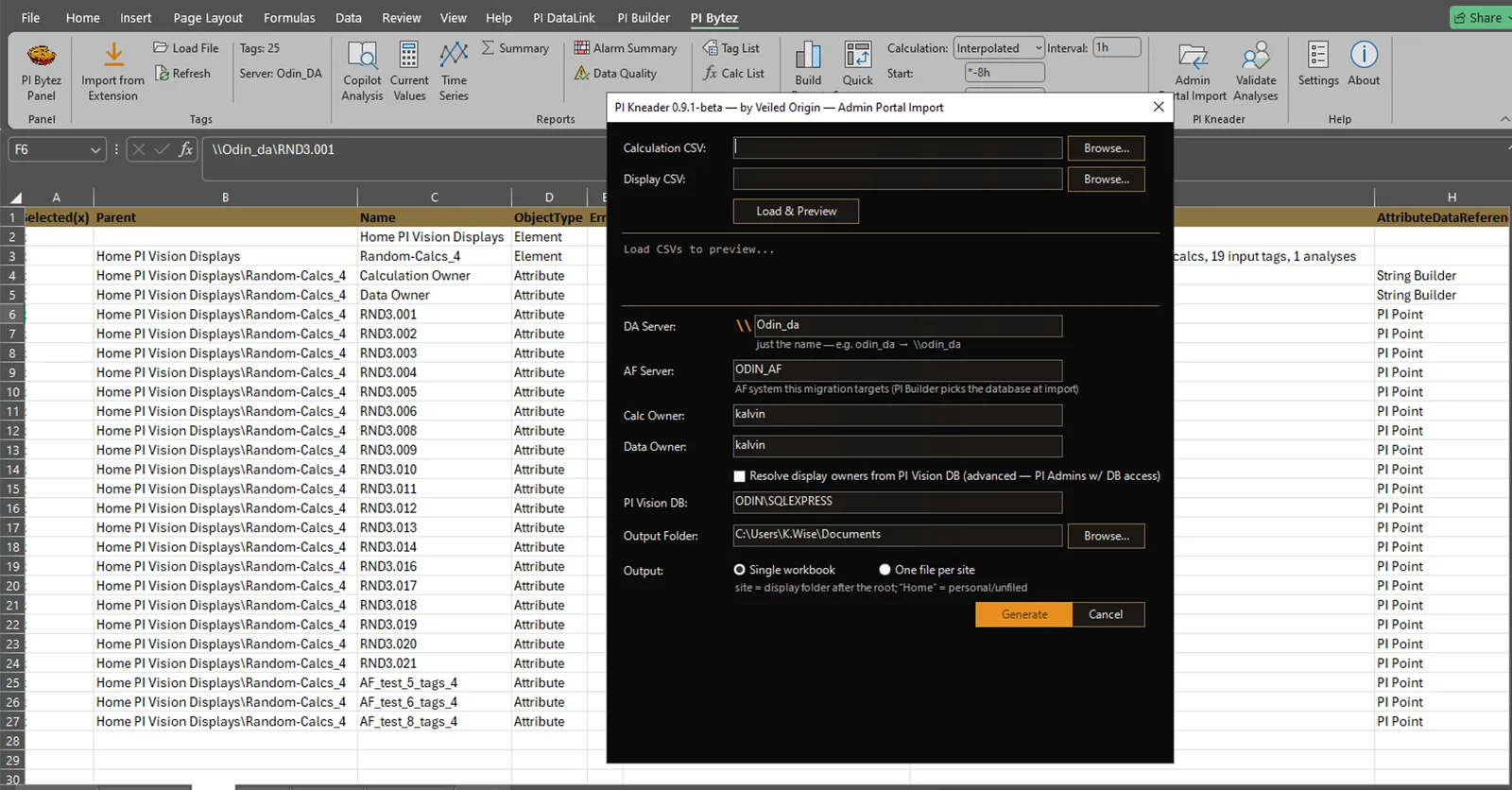This screenshot has width=1512, height=790.
Task: Toggle Resolve display owners checkbox
Action: tap(740, 476)
